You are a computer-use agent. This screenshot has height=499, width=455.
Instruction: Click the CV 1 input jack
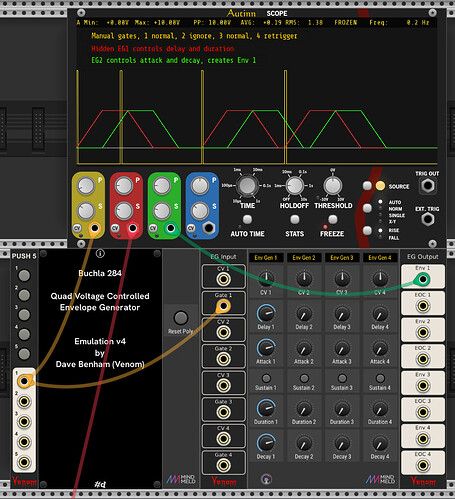[223, 279]
